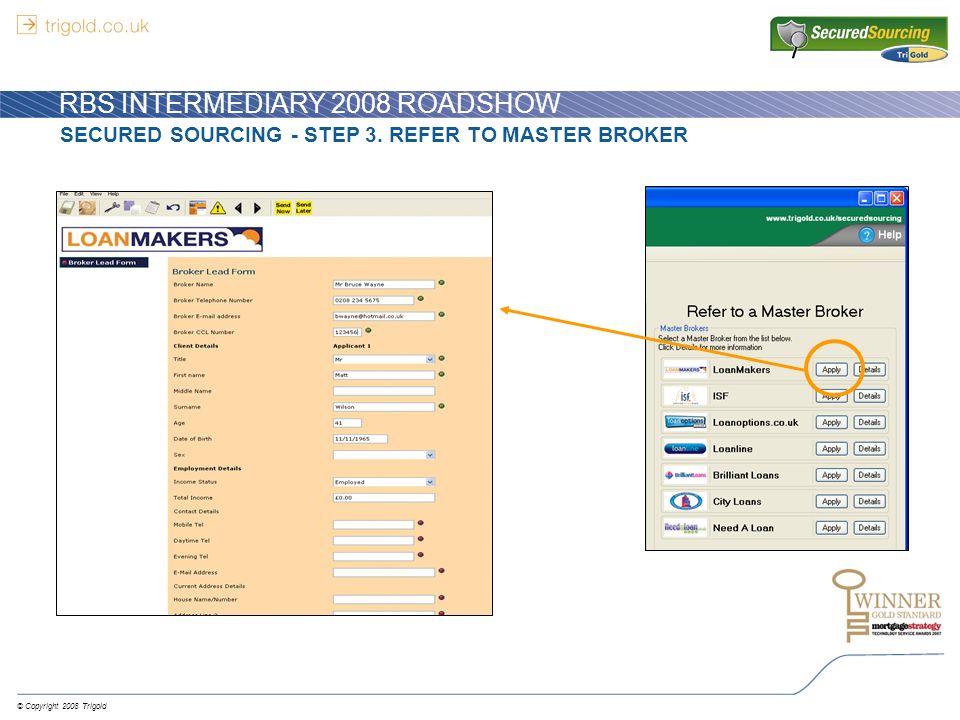960x720 pixels.
Task: Click the First name field
Action: pyautogui.click(x=384, y=375)
